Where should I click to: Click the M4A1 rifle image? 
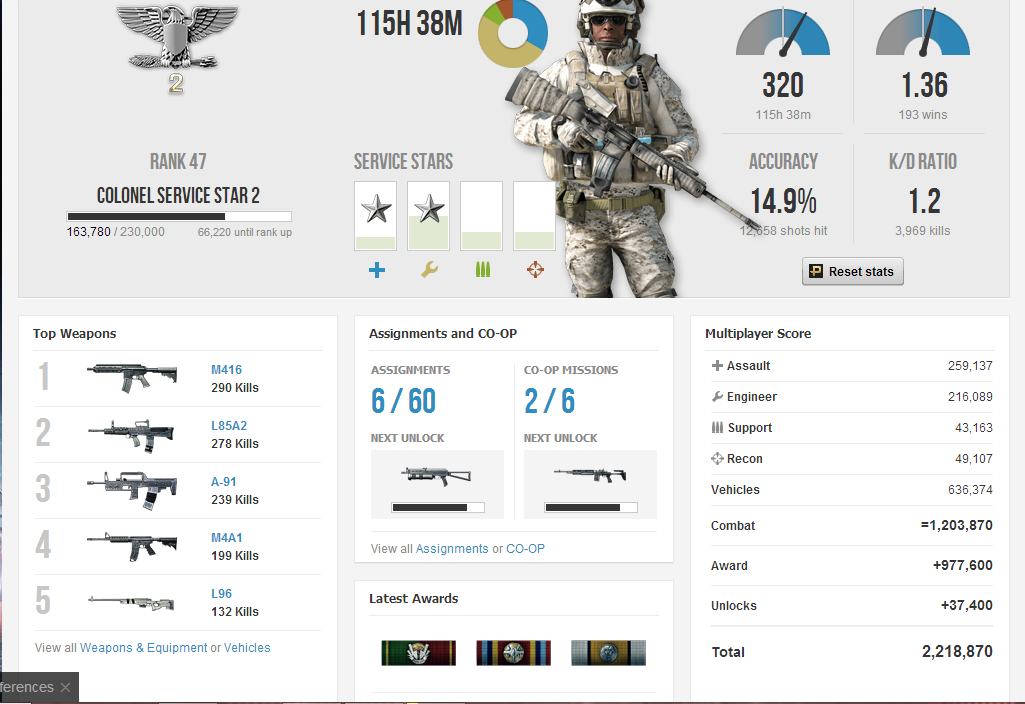pyautogui.click(x=132, y=546)
